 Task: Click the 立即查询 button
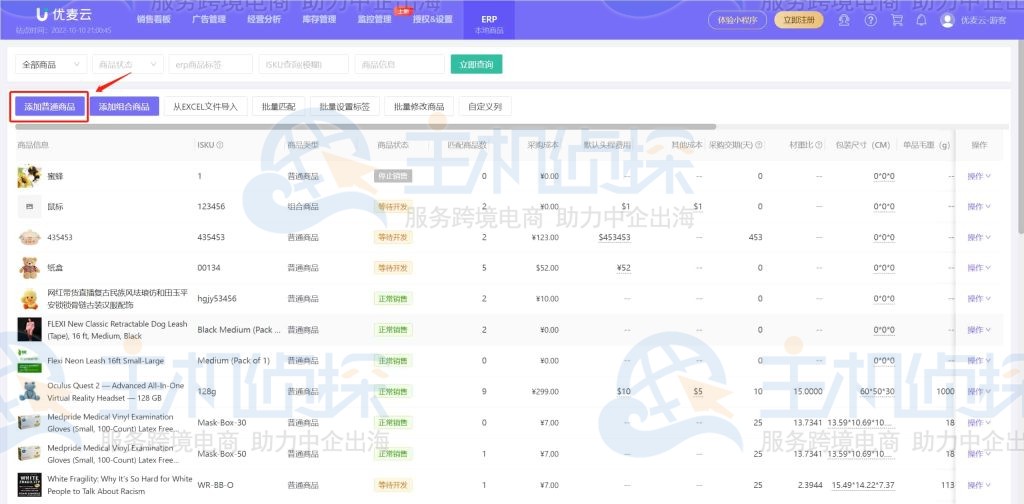pos(476,64)
